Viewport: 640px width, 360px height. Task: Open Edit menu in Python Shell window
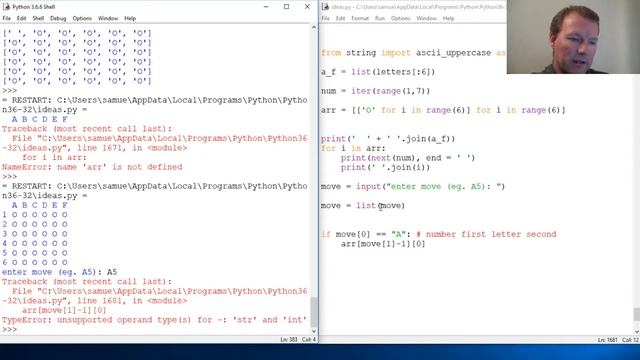click(x=21, y=18)
